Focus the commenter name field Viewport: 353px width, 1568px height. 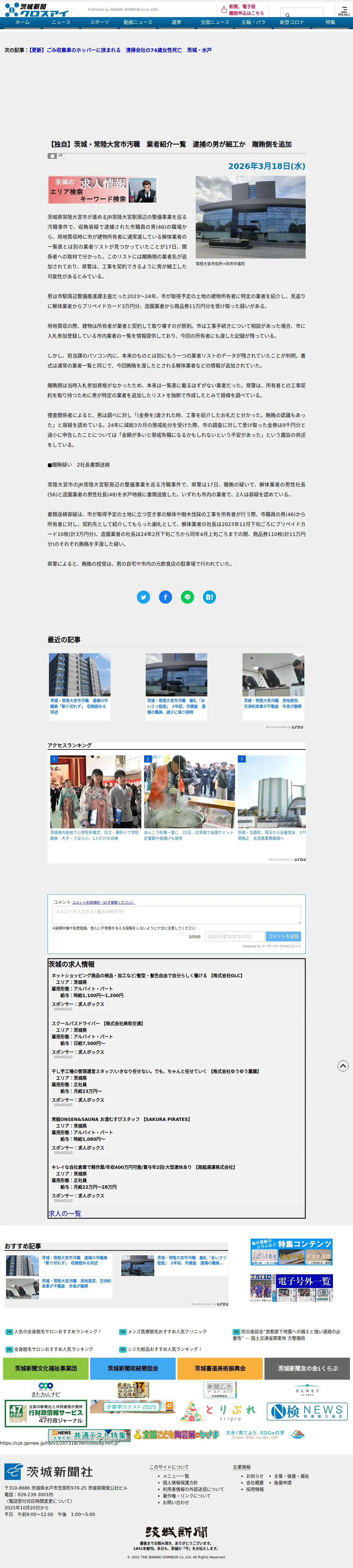pyautogui.click(x=234, y=936)
